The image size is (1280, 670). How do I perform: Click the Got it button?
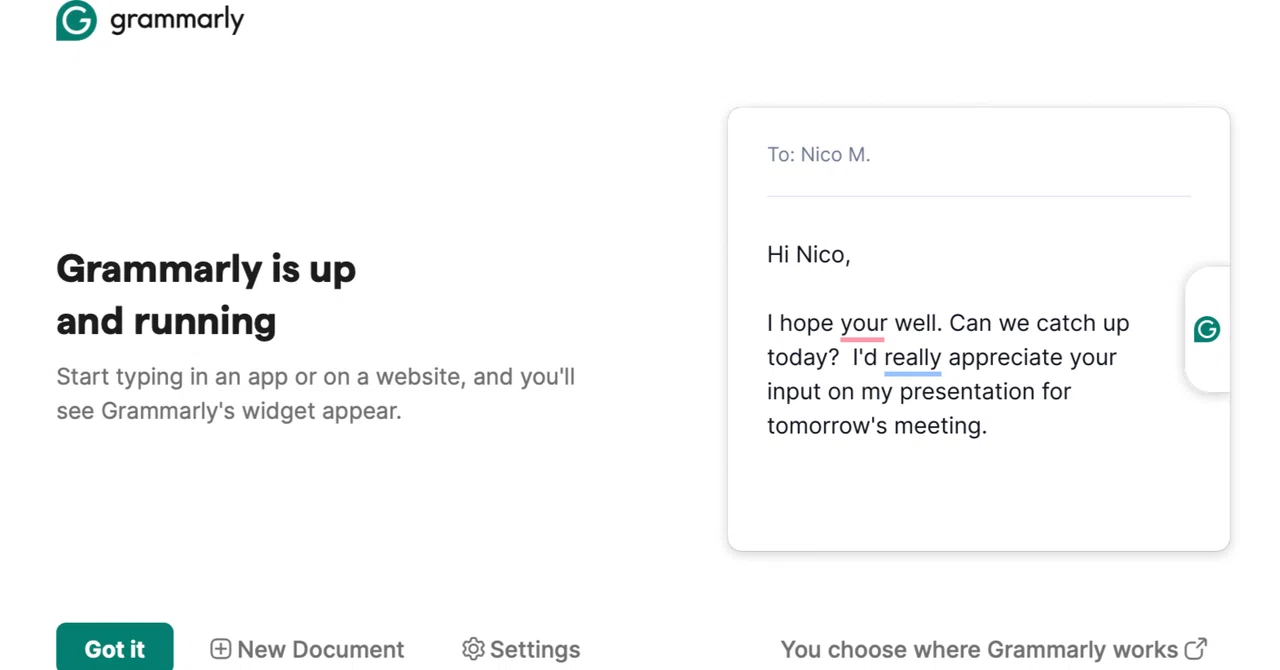coord(115,648)
